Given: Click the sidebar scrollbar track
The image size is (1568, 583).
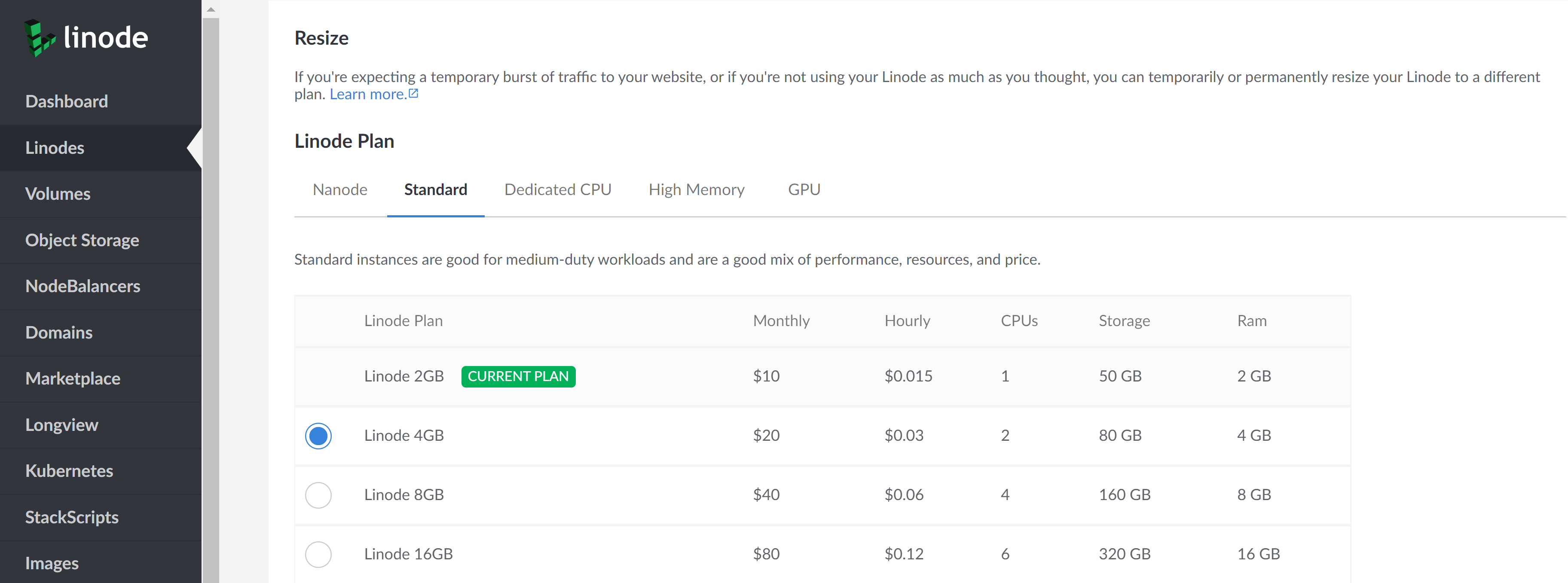Looking at the screenshot, I should 211,301.
